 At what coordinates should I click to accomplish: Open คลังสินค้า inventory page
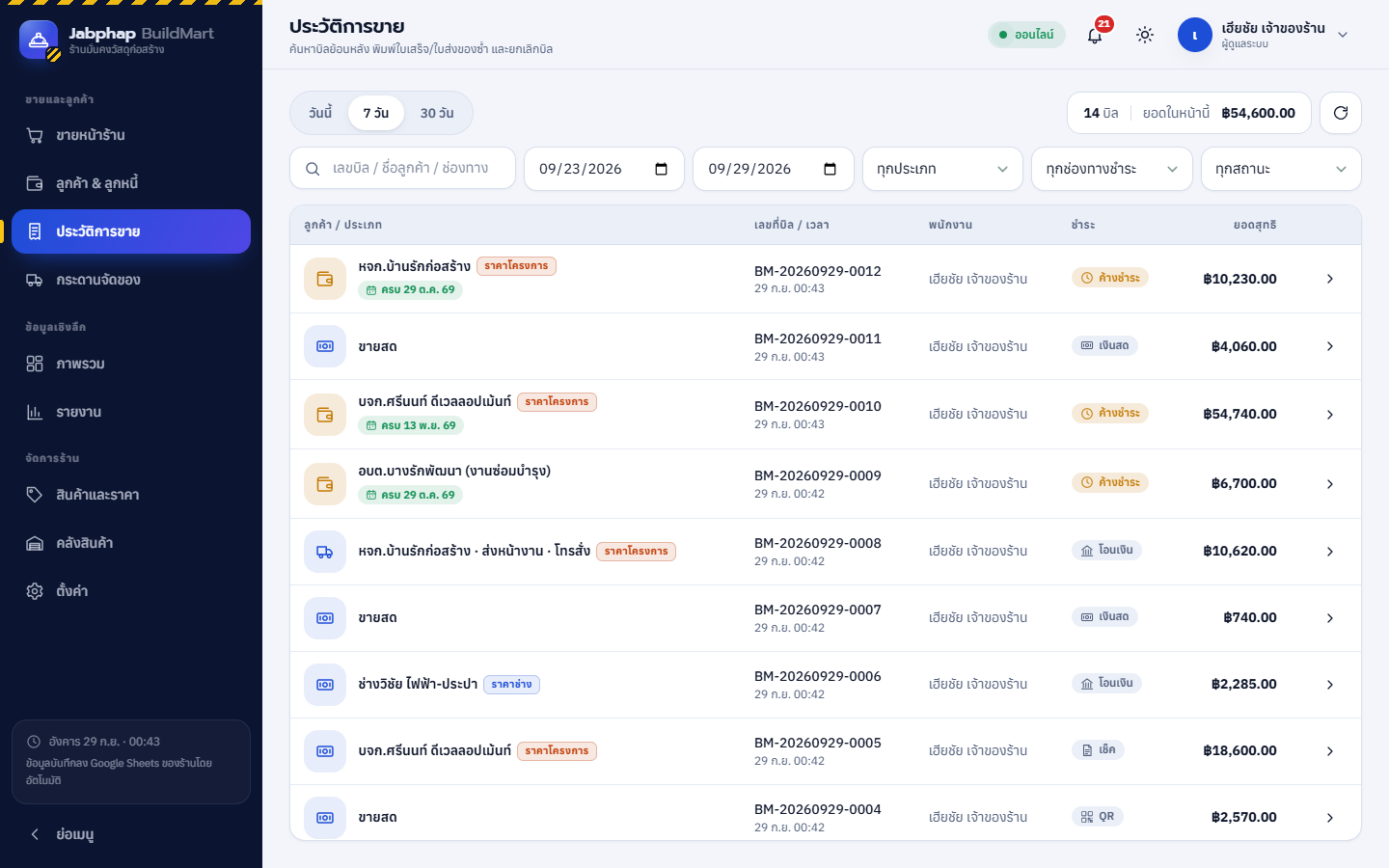coord(131,543)
